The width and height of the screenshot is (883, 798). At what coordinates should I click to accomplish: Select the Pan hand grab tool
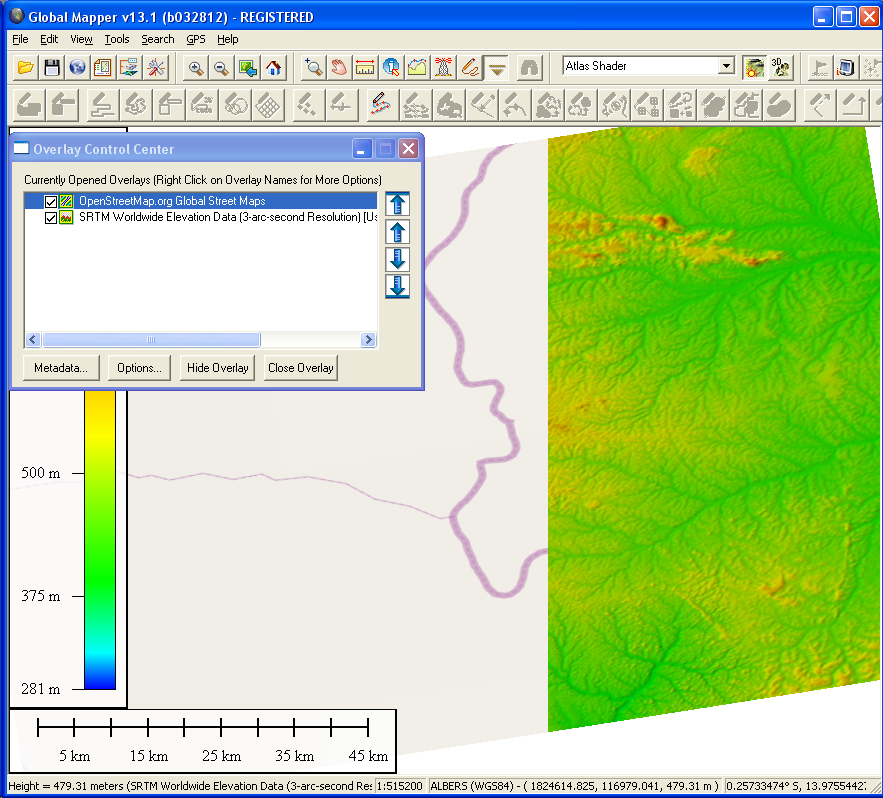pyautogui.click(x=339, y=68)
